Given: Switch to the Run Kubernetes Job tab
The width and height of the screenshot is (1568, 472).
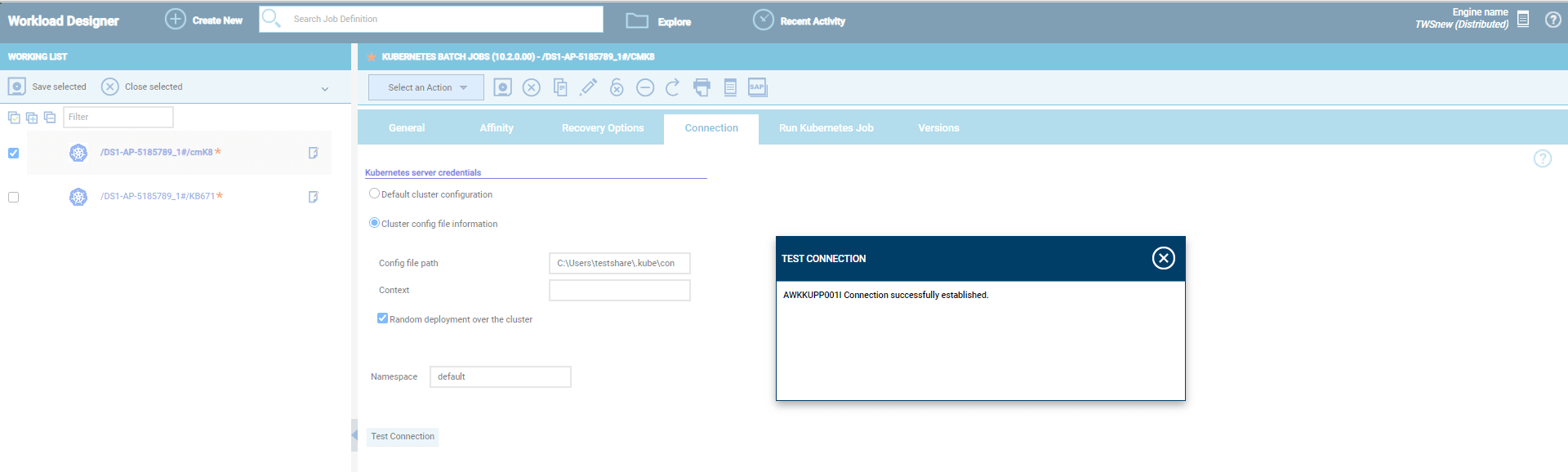Looking at the screenshot, I should coord(826,128).
